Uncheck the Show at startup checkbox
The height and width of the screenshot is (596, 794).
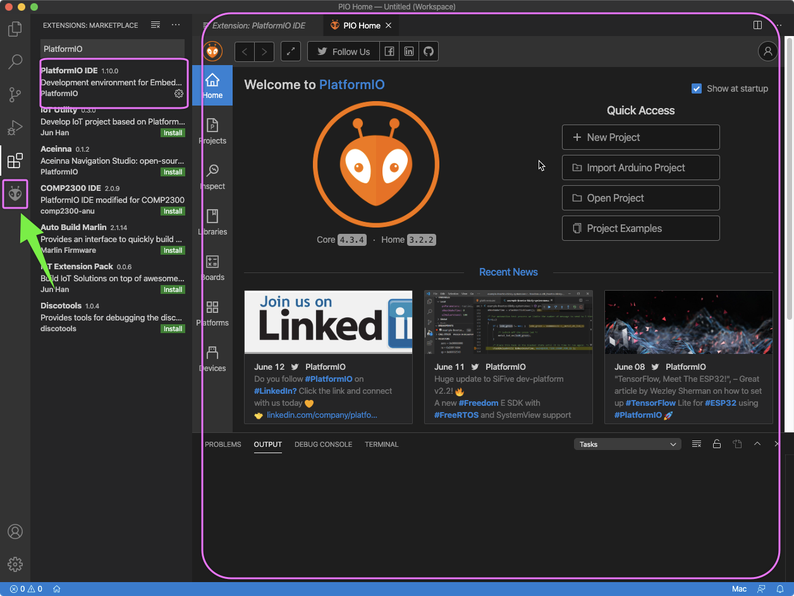(697, 88)
